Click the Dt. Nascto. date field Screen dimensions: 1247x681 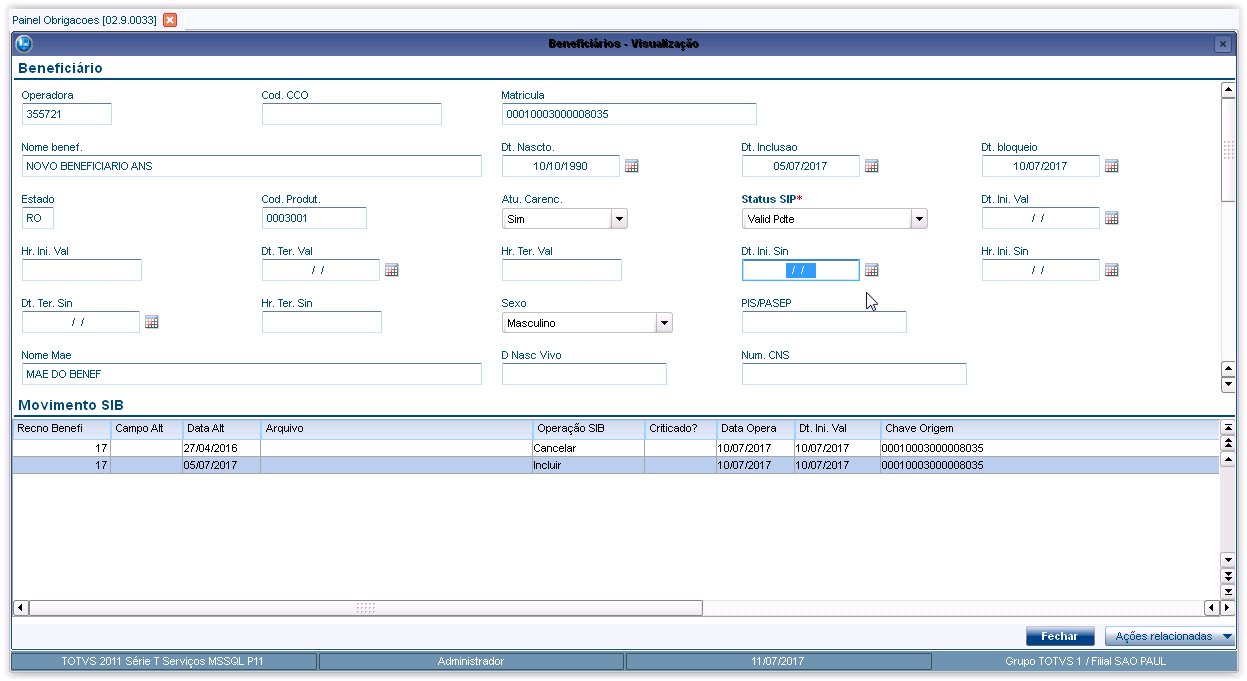pos(561,166)
